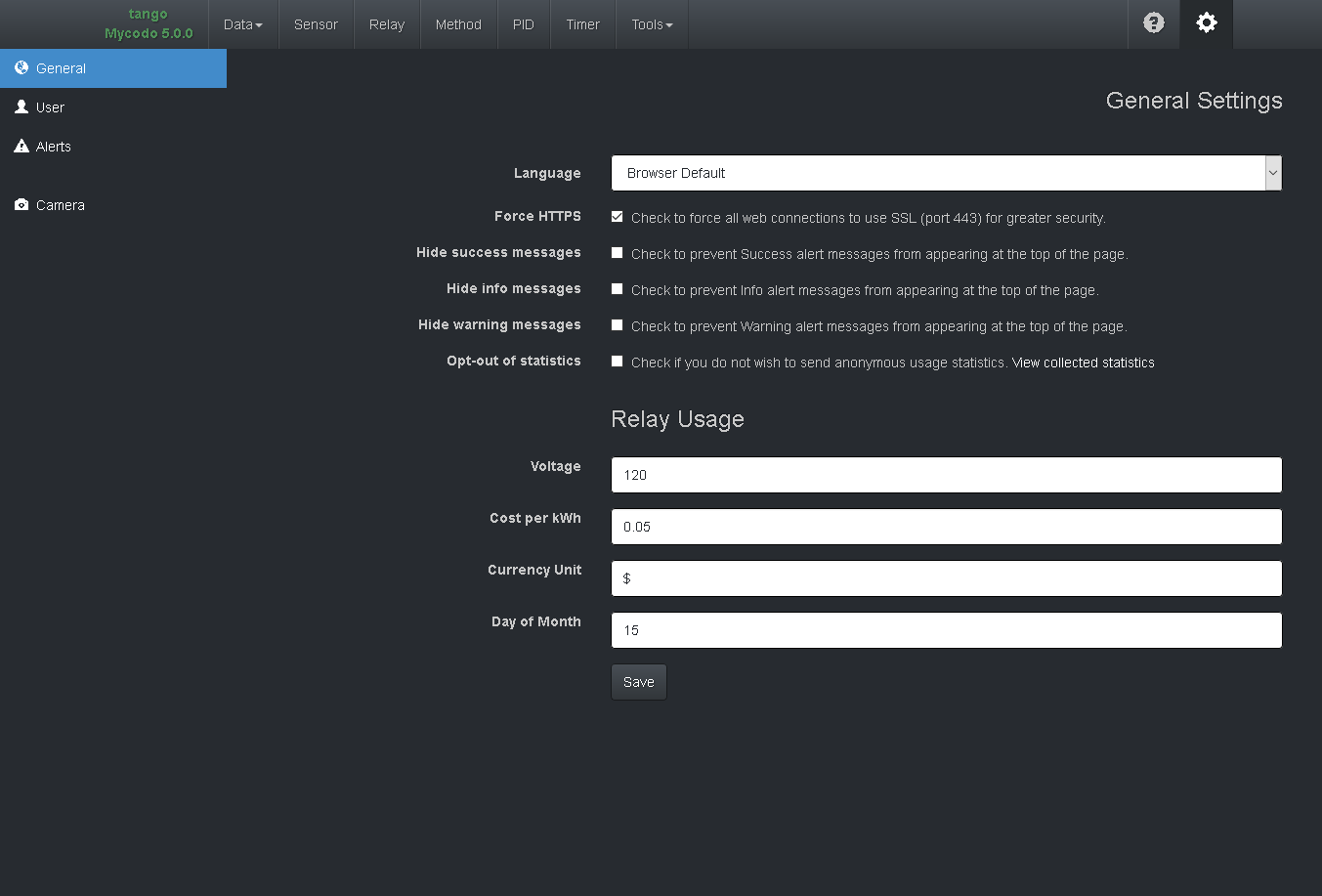Click the globe icon next to General
The width and height of the screenshot is (1322, 896).
click(21, 68)
